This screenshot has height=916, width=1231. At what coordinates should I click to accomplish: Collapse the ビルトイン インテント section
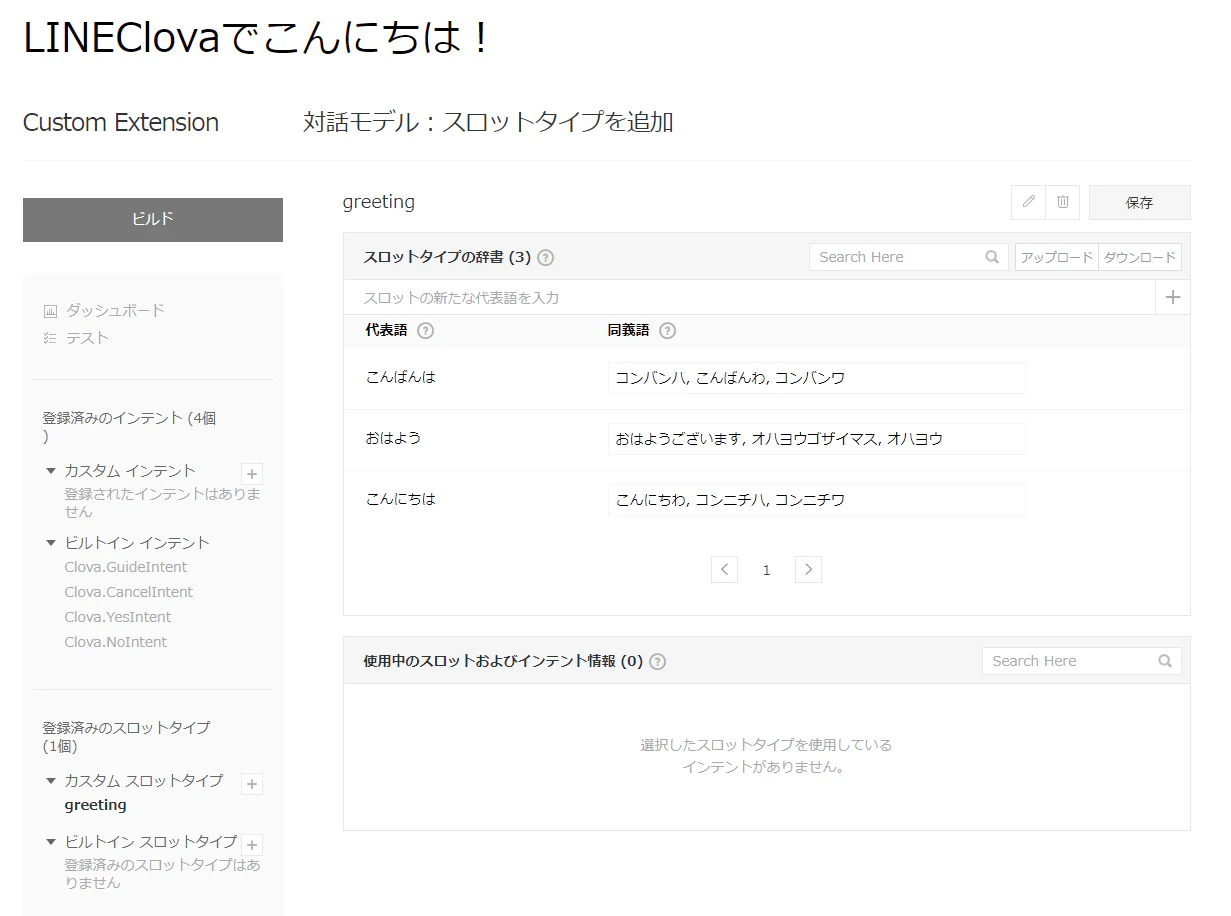51,543
